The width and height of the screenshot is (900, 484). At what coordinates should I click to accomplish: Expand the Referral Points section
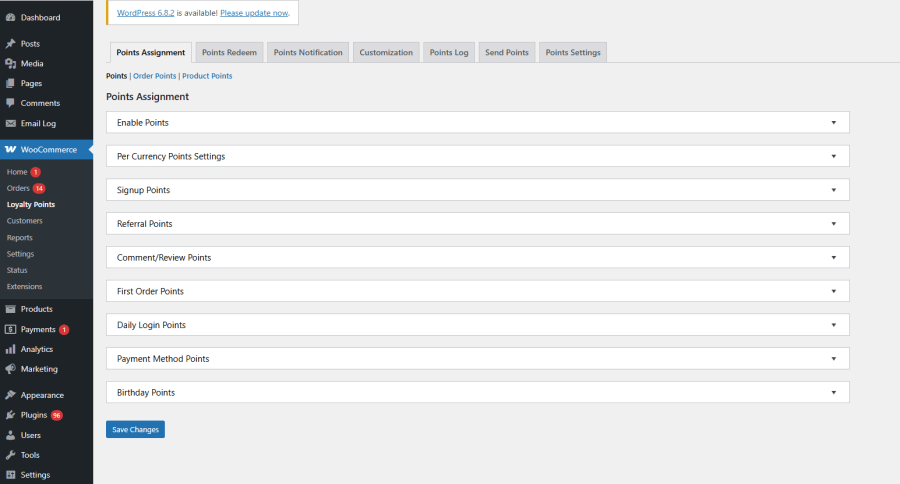tap(833, 224)
